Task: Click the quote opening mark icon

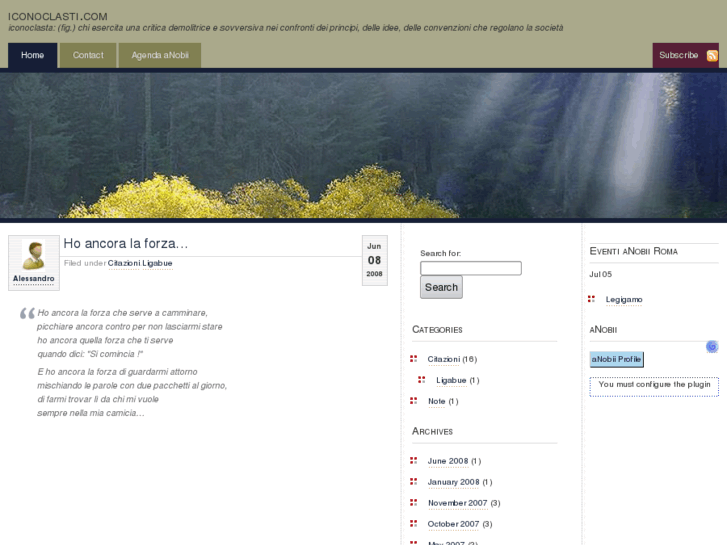Action: click(27, 314)
